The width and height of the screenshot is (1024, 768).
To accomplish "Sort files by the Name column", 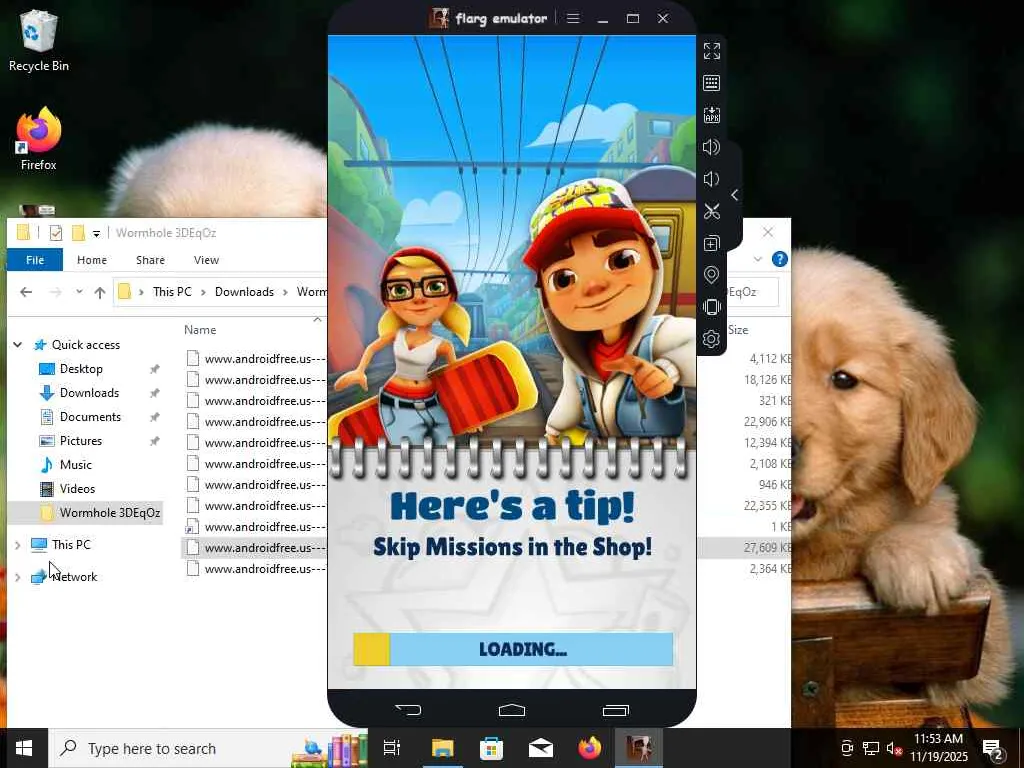I will pyautogui.click(x=200, y=330).
